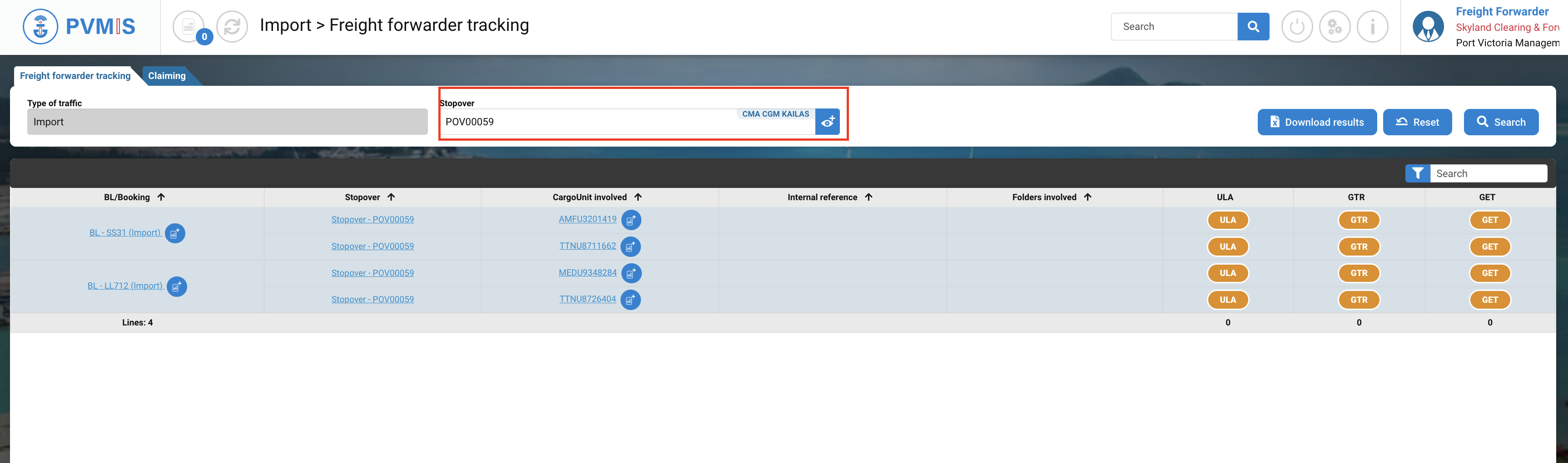Click the table Search filter field

click(x=1488, y=173)
